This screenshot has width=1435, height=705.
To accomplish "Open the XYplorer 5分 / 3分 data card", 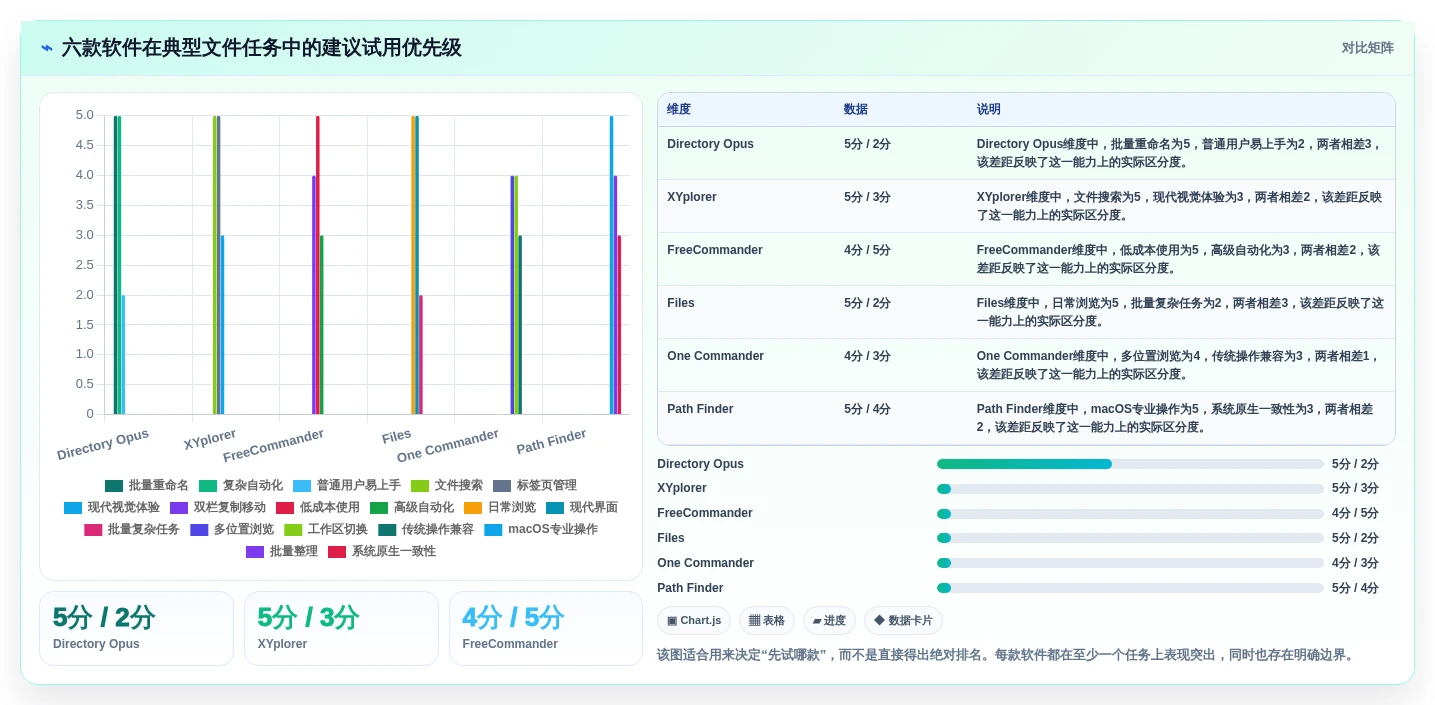I will pos(341,628).
